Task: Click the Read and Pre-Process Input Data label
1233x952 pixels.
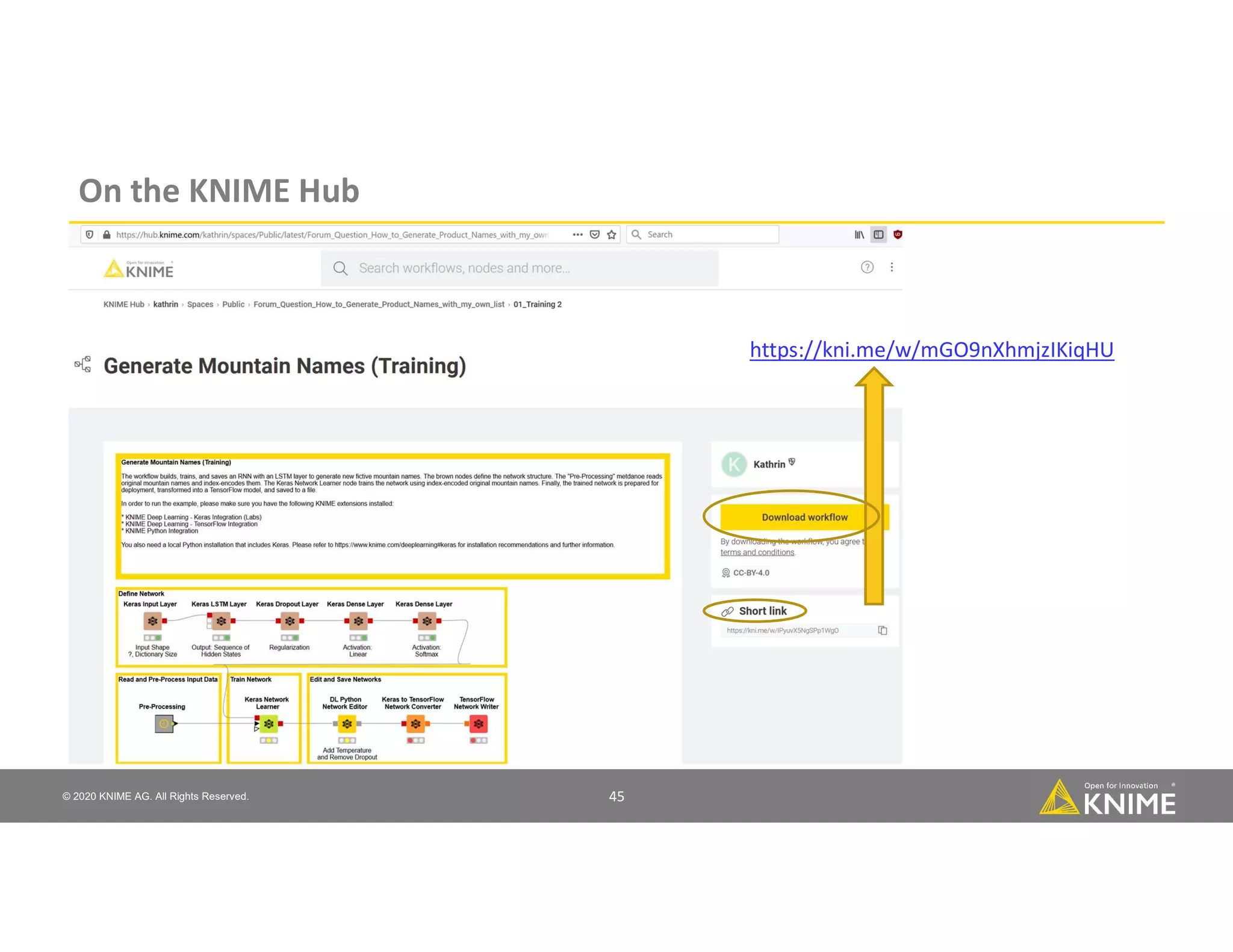Action: click(x=168, y=679)
